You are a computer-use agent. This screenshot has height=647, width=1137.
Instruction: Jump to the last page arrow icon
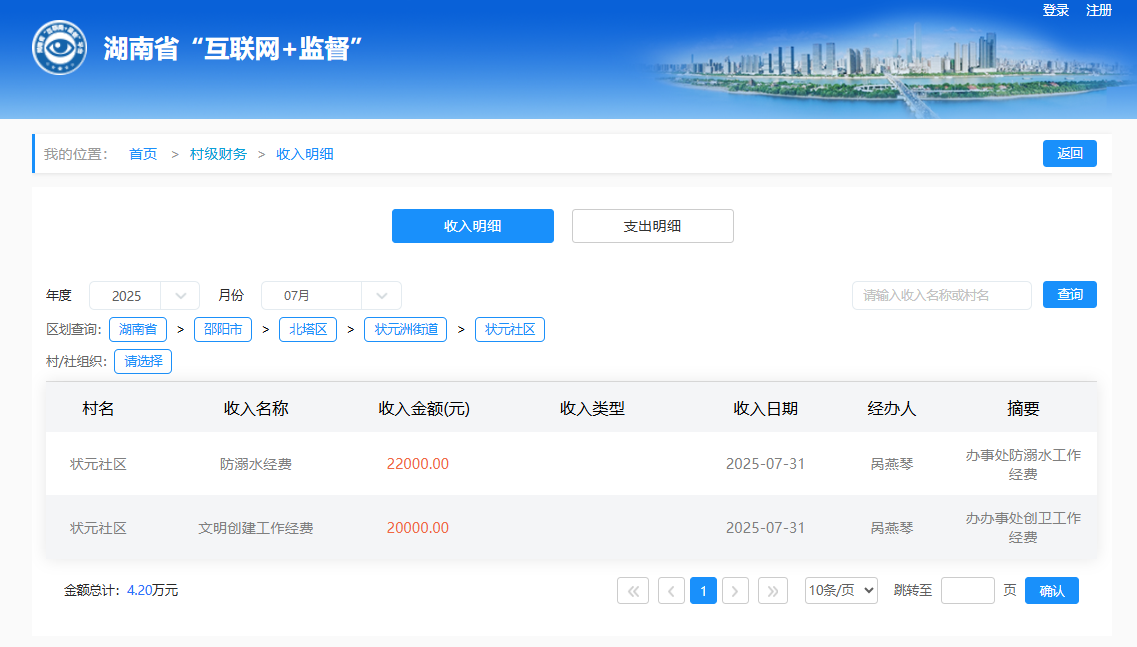pyautogui.click(x=772, y=591)
